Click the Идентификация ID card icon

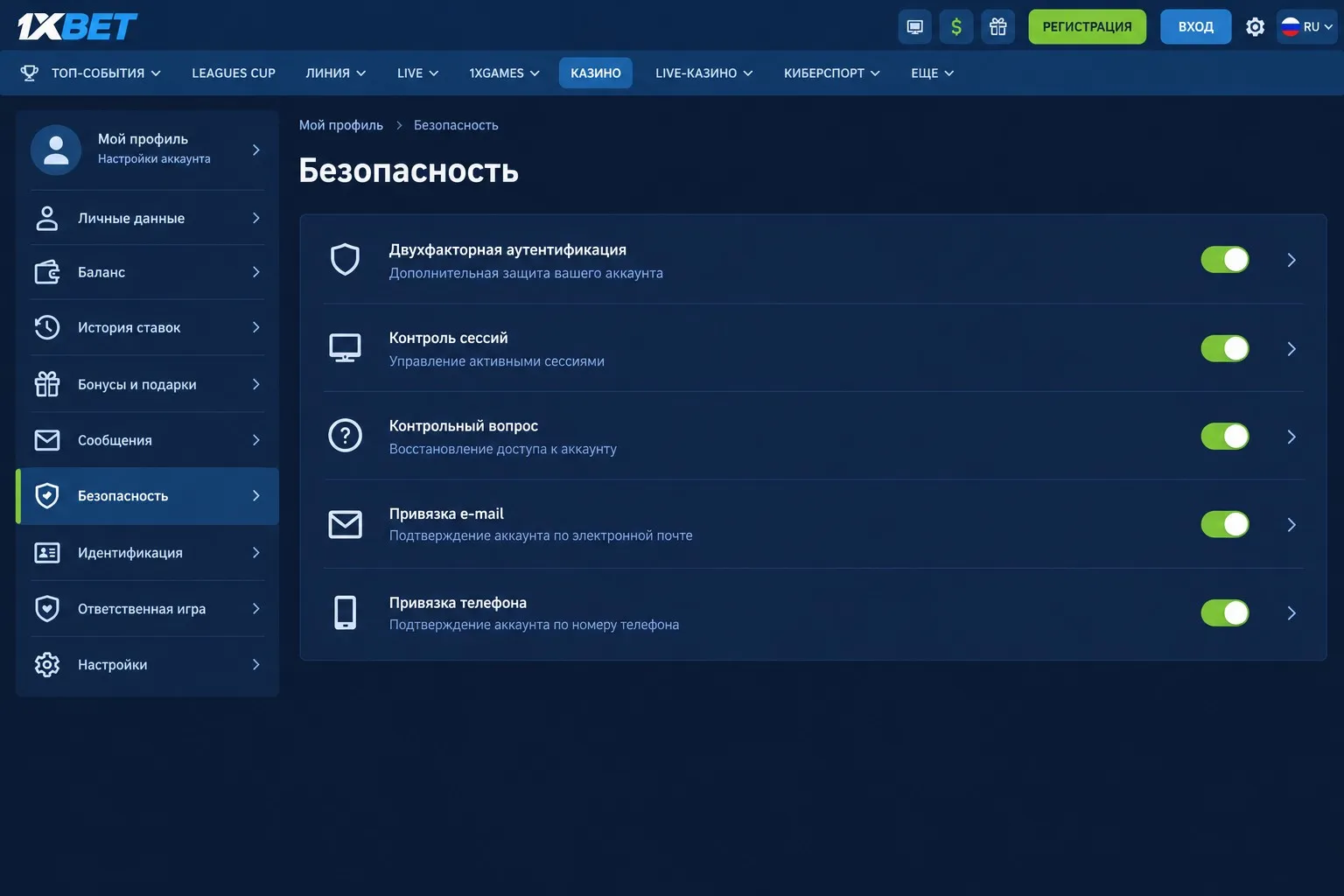pos(47,553)
